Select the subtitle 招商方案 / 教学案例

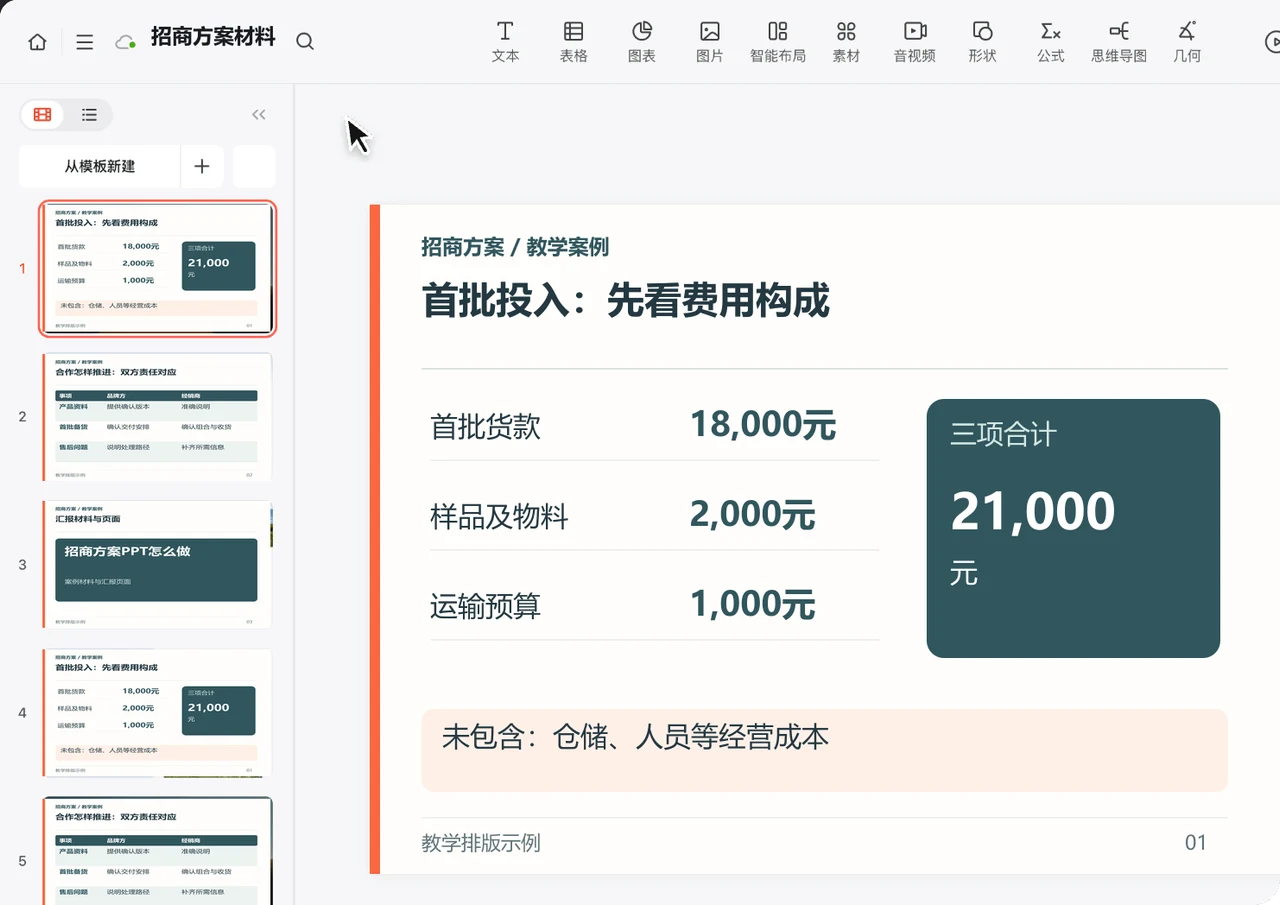pos(515,247)
